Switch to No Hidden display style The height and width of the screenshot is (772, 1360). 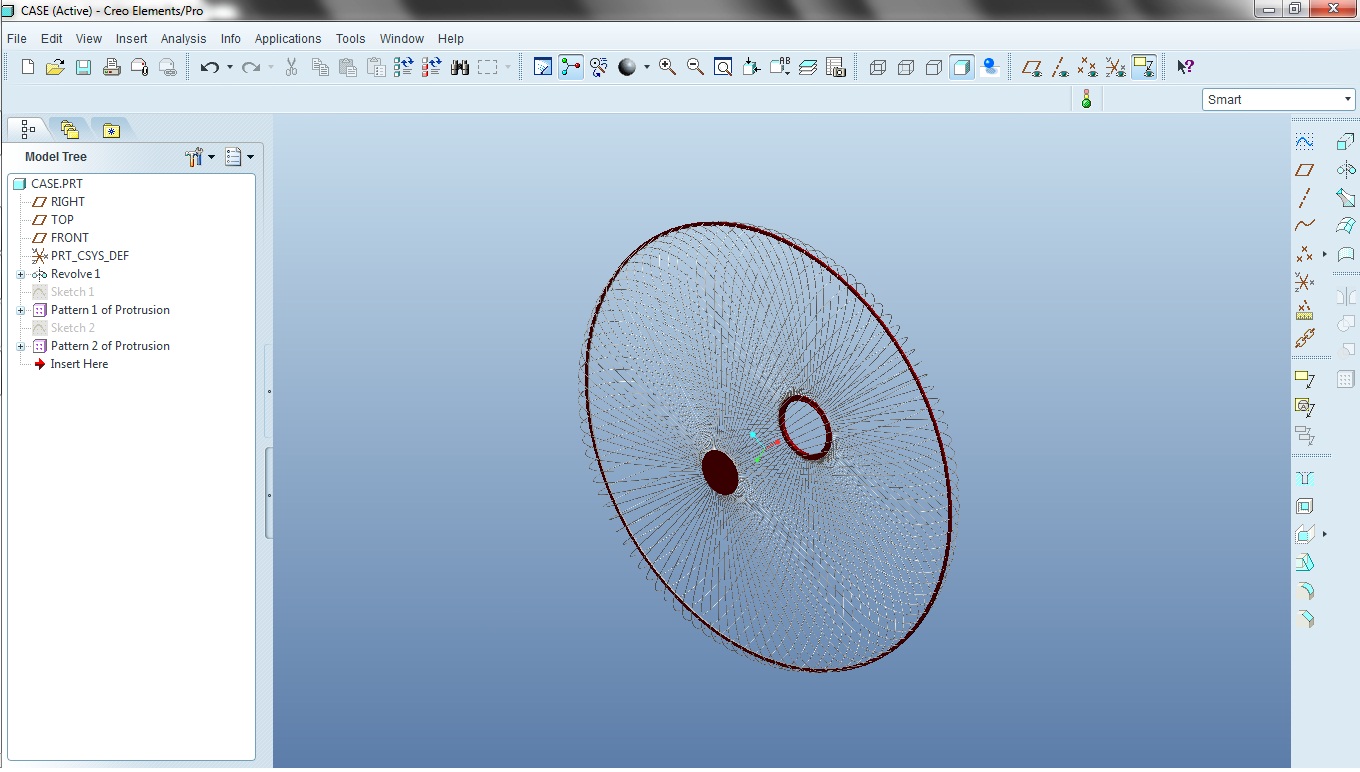(934, 67)
